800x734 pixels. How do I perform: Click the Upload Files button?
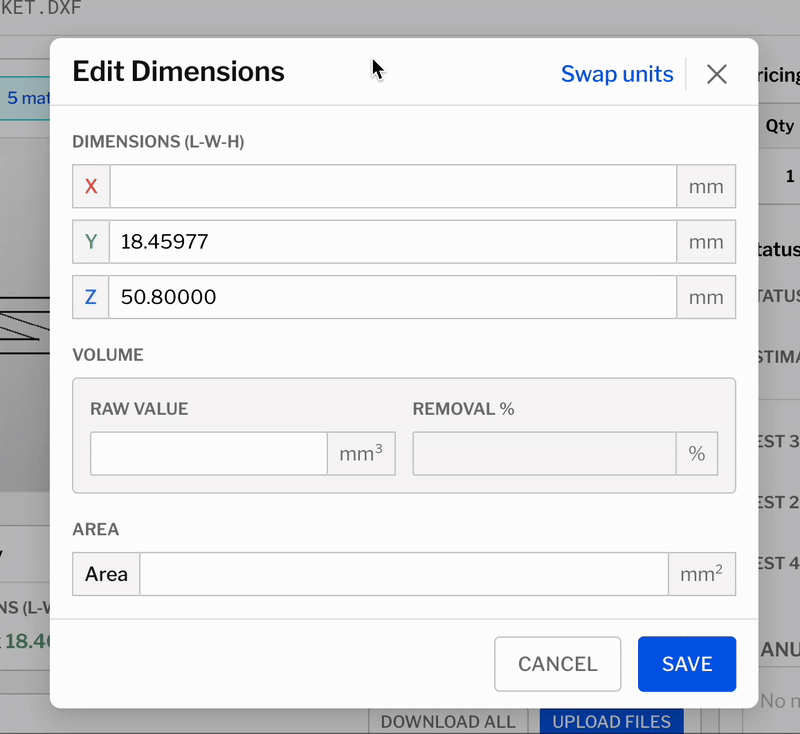pyautogui.click(x=611, y=721)
